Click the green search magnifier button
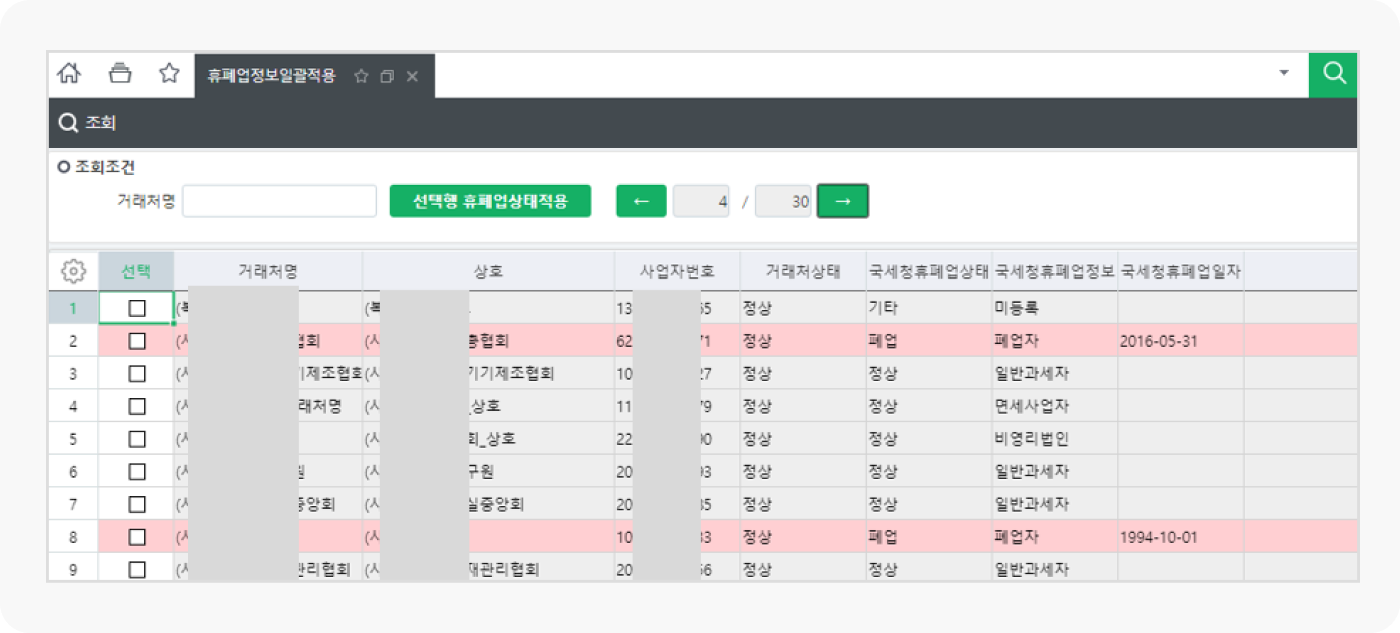The height and width of the screenshot is (633, 1400). click(x=1333, y=74)
